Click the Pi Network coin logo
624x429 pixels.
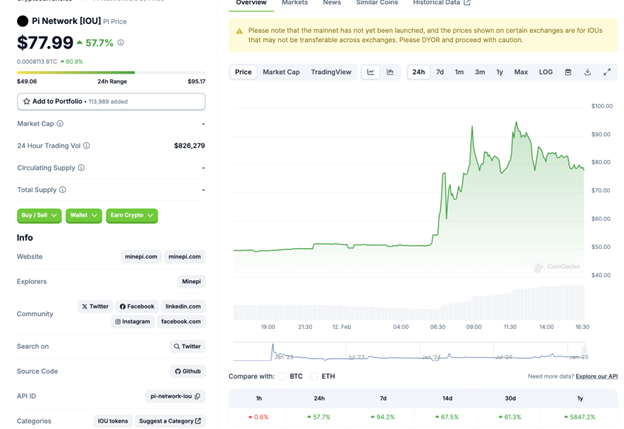tap(23, 21)
